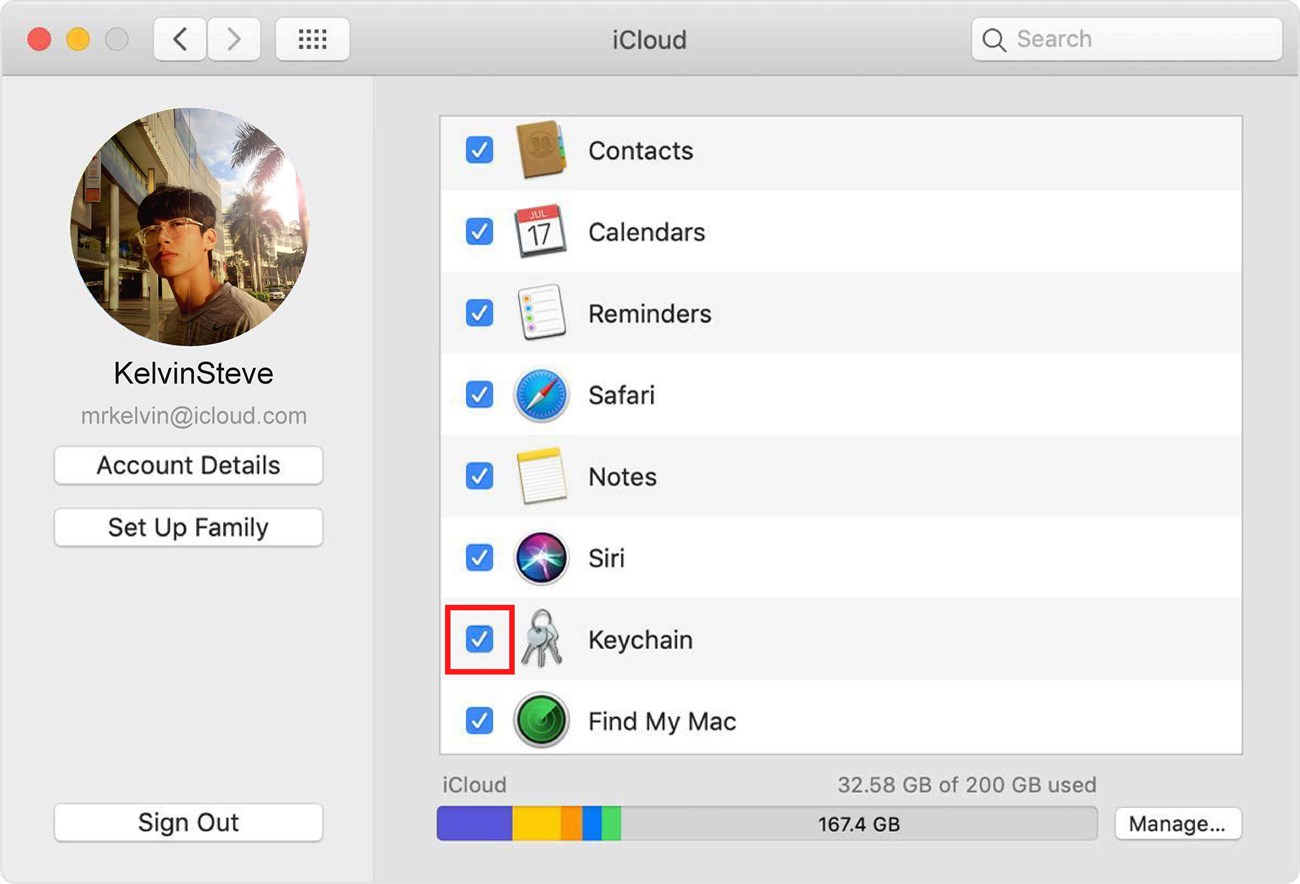This screenshot has height=884, width=1300.
Task: Click the Contacts address book icon
Action: pyautogui.click(x=541, y=151)
